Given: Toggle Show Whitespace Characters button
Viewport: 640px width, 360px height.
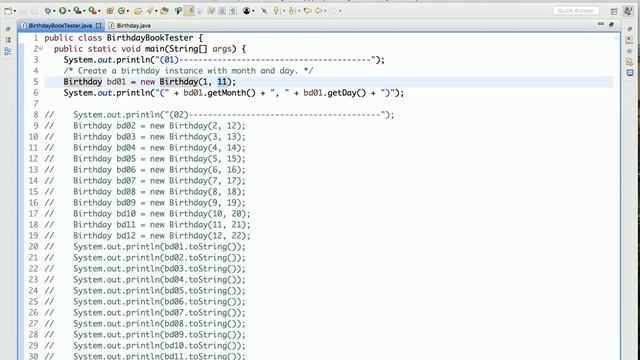Looking at the screenshot, I should tap(233, 11).
